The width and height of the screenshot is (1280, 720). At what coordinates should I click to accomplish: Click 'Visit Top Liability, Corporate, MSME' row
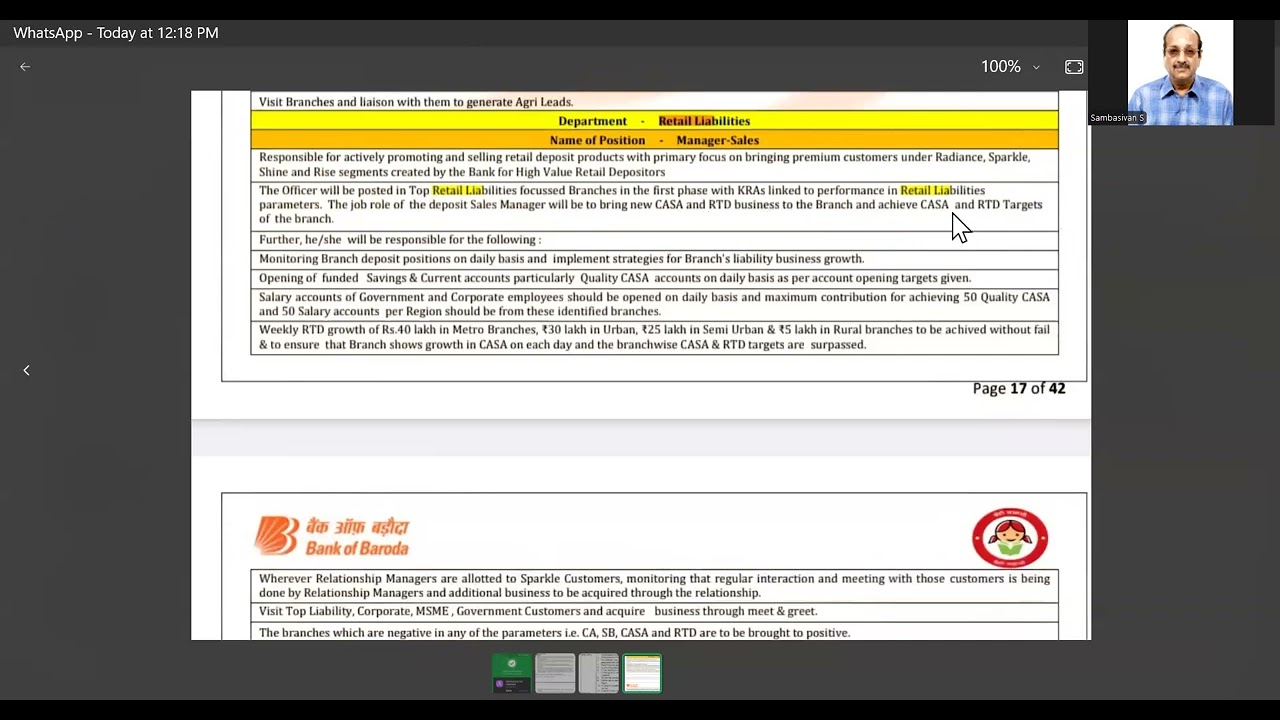[x=654, y=611]
